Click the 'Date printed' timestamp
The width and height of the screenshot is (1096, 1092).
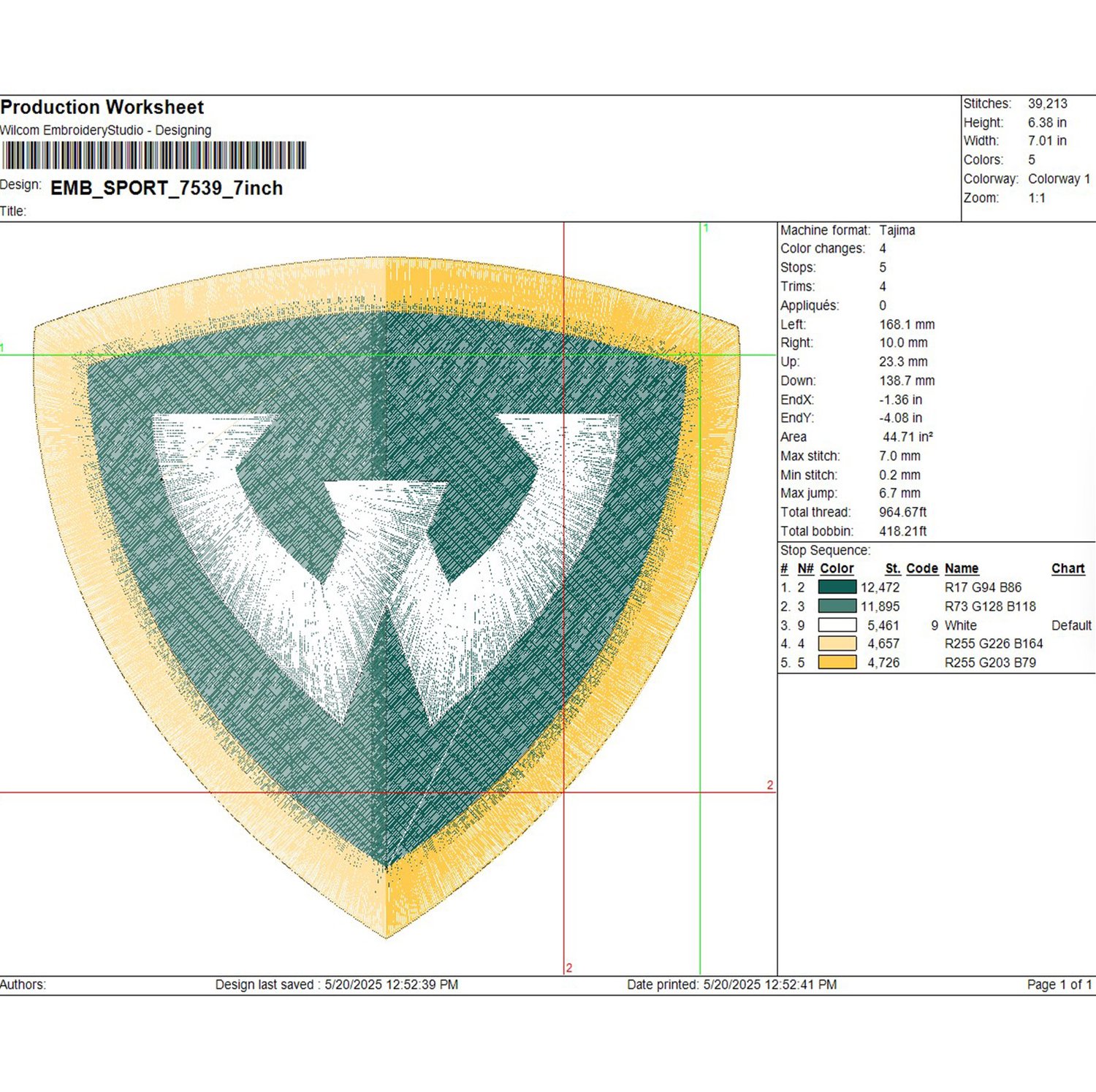(x=732, y=985)
